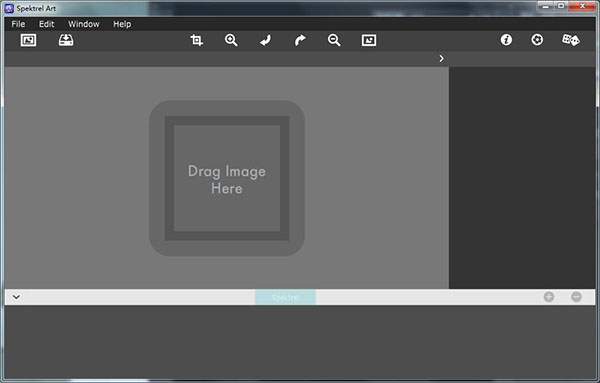This screenshot has width=600, height=383.
Task: Click the open image icon
Action: [28, 40]
